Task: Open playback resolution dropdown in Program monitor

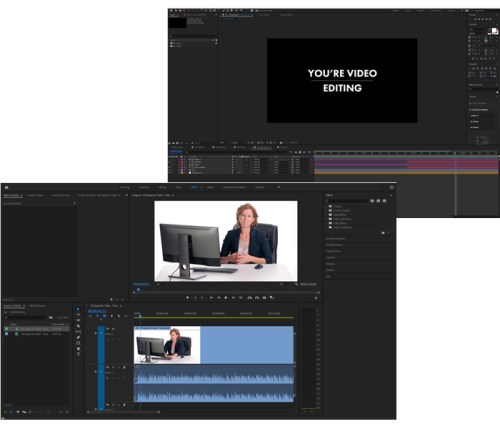Action: click(x=285, y=284)
